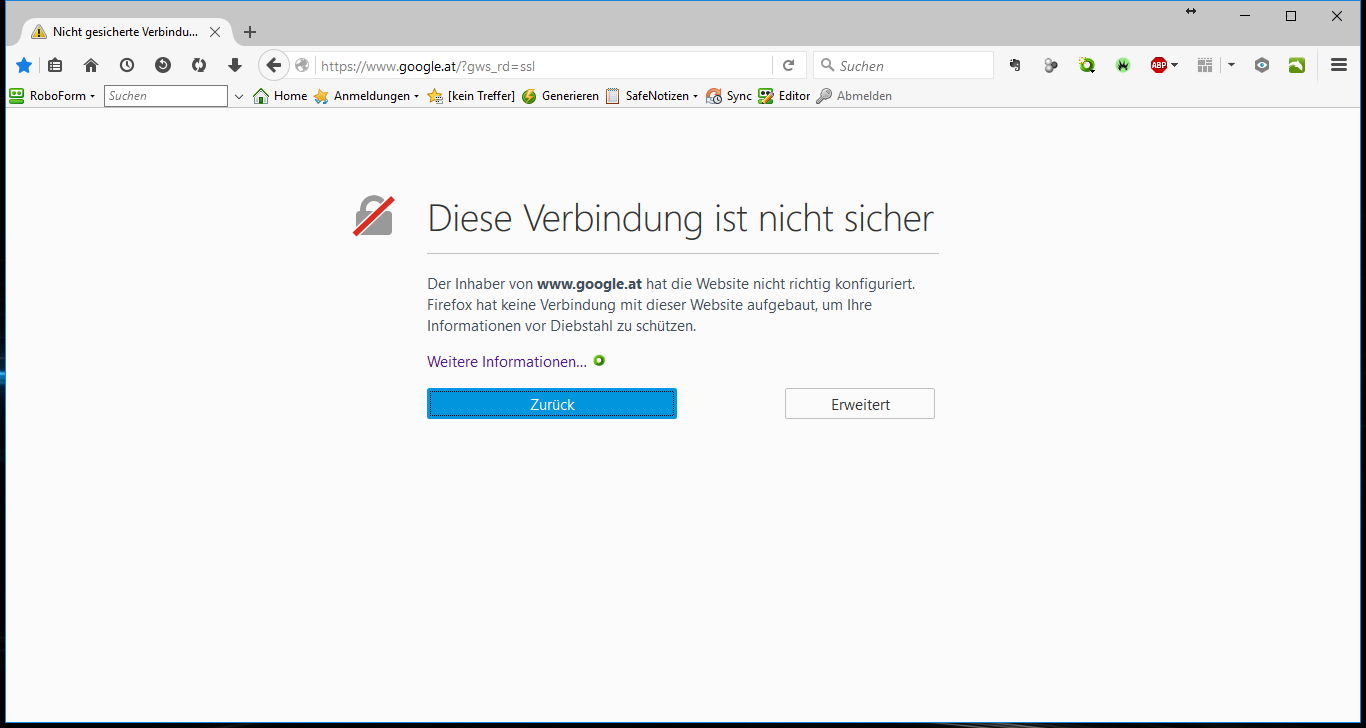This screenshot has height=728, width=1366.
Task: Open the Firefox hamburger menu
Action: pyautogui.click(x=1339, y=65)
